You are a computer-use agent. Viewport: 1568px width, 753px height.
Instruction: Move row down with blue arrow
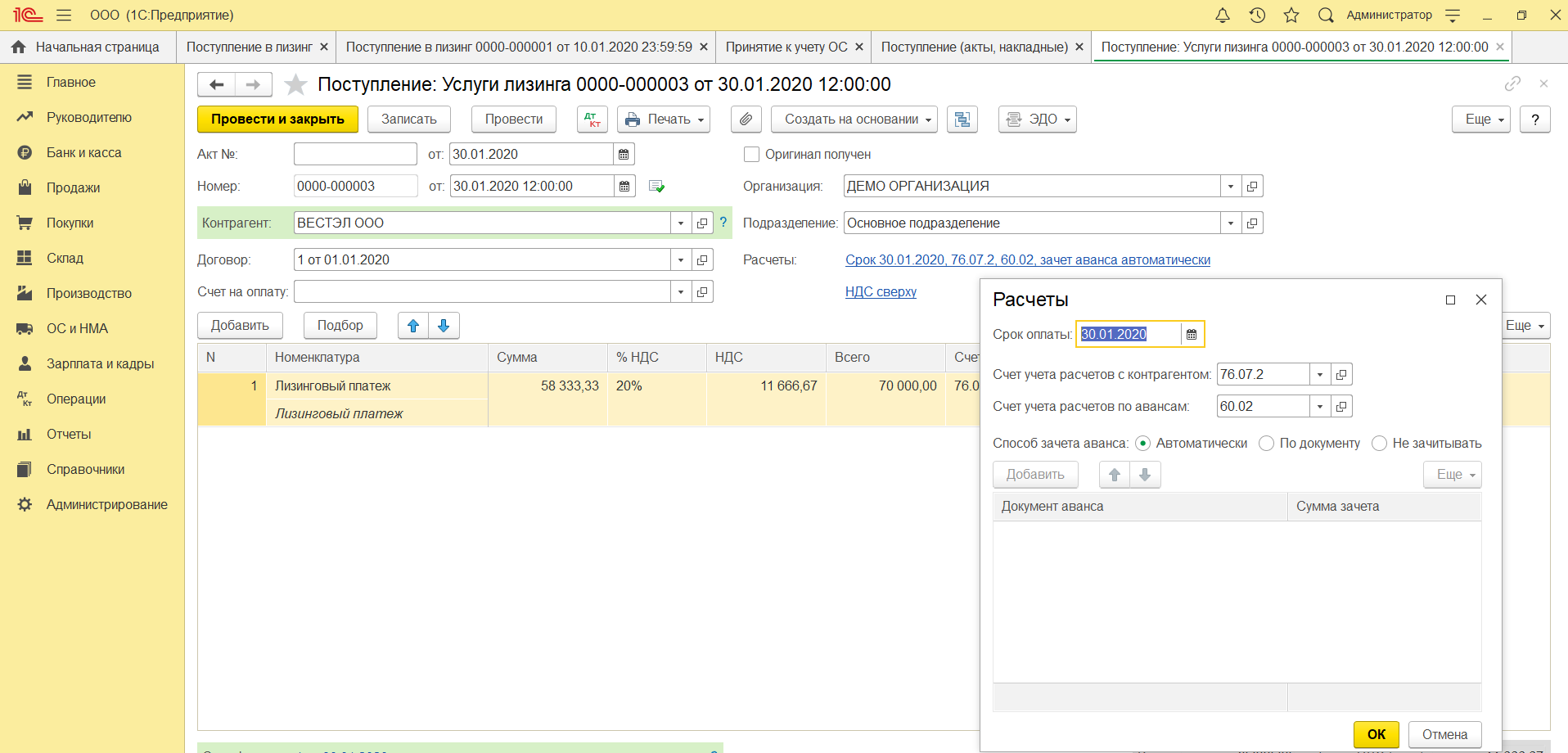click(444, 326)
